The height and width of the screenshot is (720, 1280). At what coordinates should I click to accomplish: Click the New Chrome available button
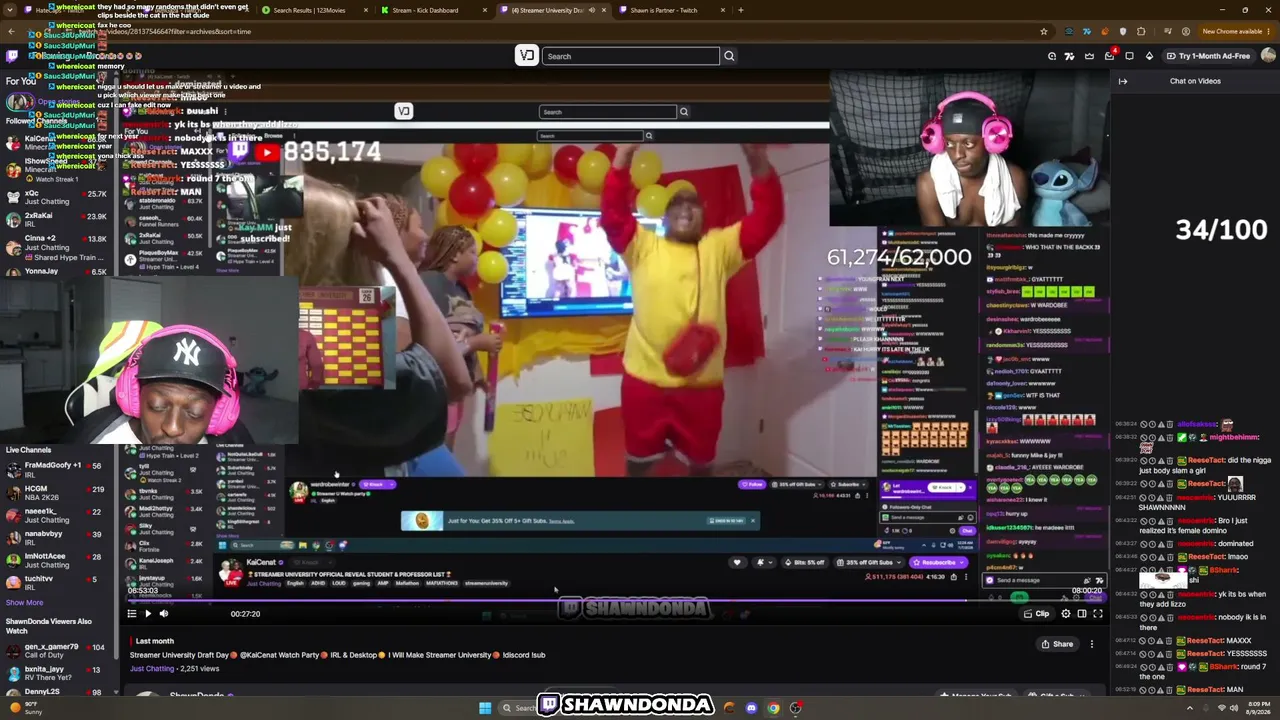pyautogui.click(x=1233, y=31)
